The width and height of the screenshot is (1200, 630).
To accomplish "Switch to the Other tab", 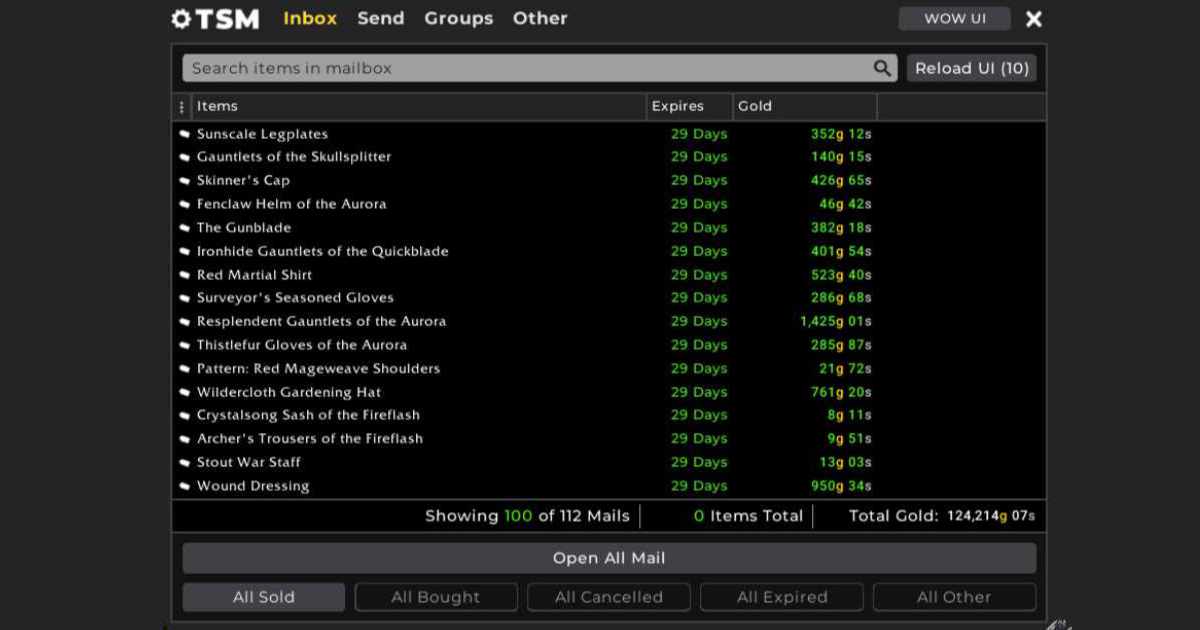I will point(539,18).
